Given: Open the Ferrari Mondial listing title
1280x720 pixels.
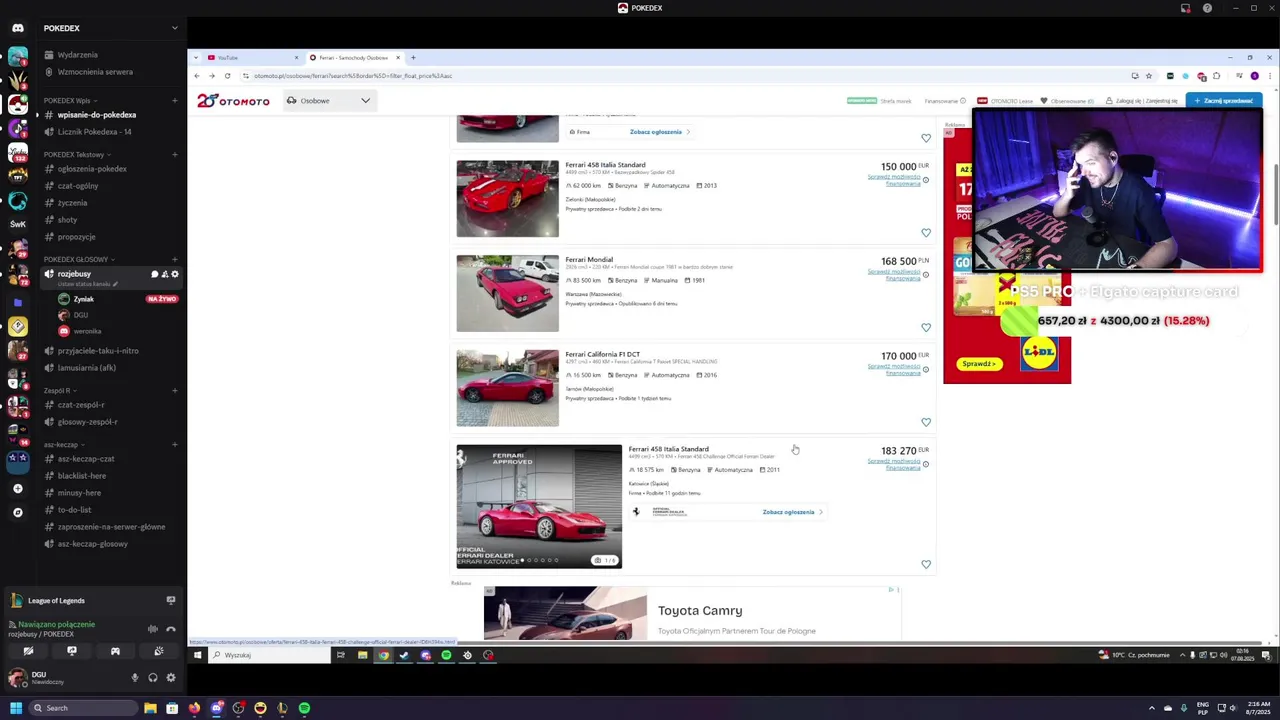Looking at the screenshot, I should (x=589, y=260).
